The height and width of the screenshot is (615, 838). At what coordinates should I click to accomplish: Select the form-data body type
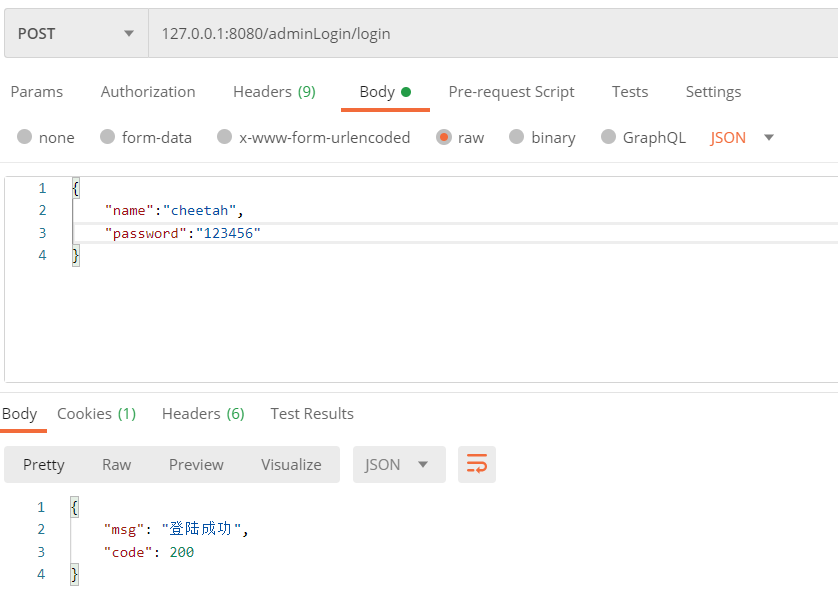(145, 137)
